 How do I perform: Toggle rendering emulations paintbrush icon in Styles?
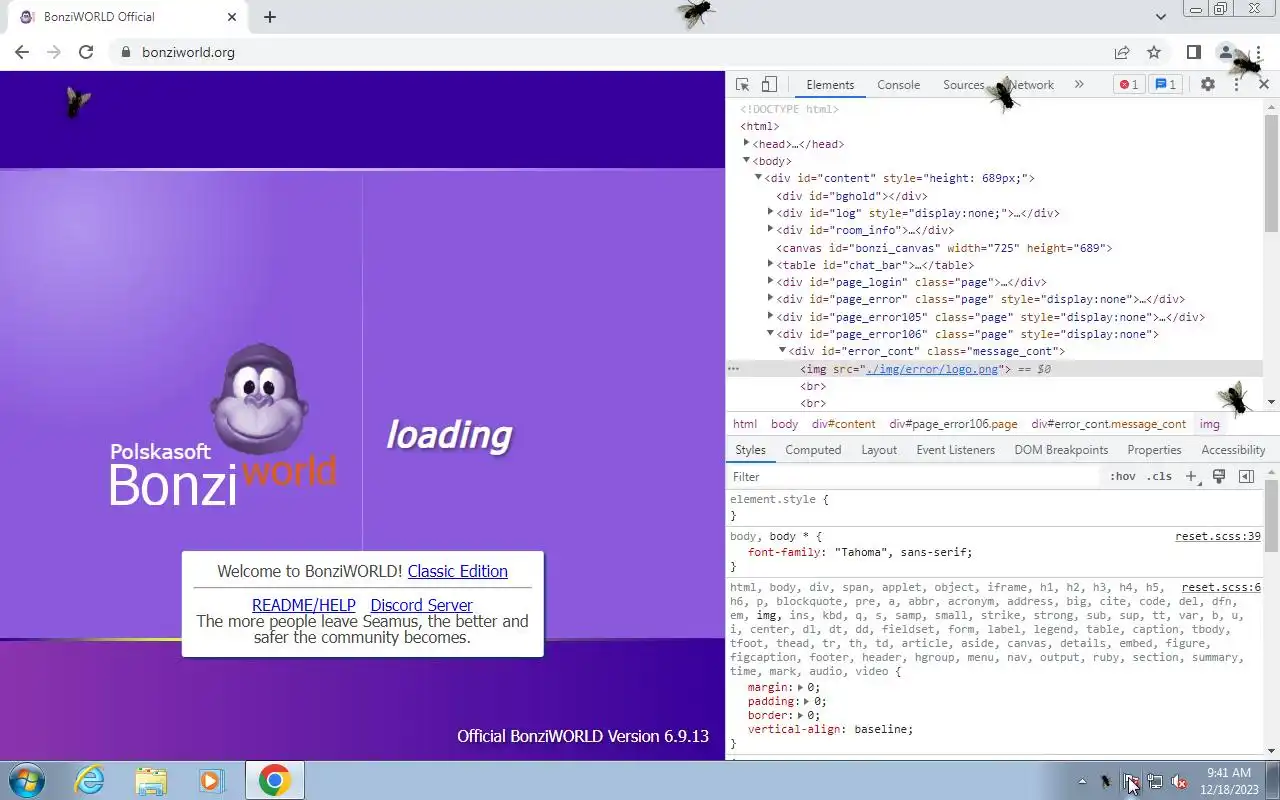click(1219, 477)
